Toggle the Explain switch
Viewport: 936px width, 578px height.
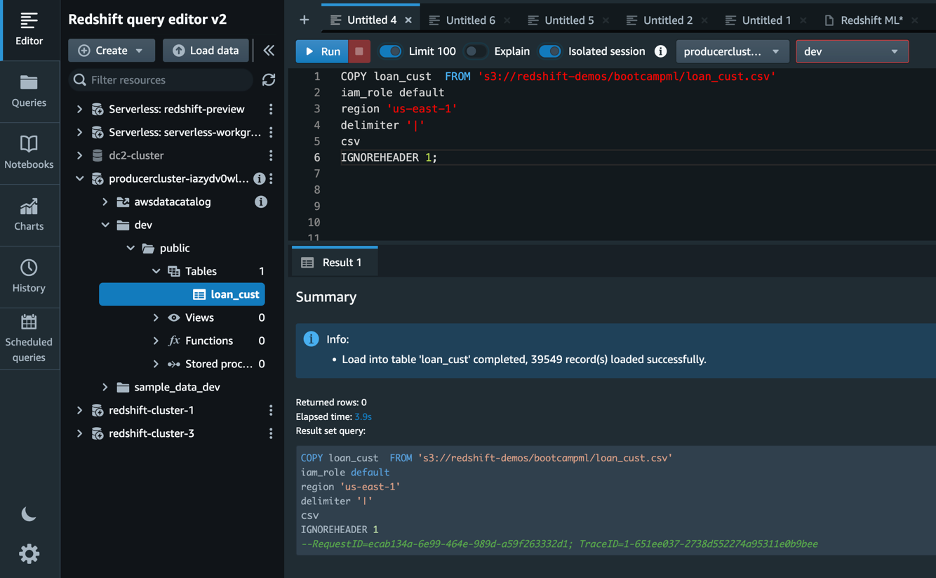tap(476, 51)
